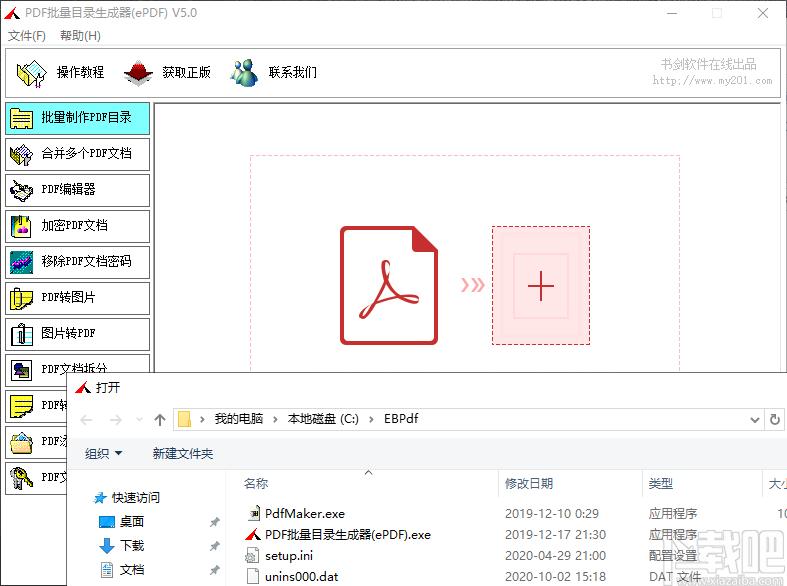Click the yellow note sidebar icon below PDF文档拆分
The image size is (787, 586).
pos(22,406)
